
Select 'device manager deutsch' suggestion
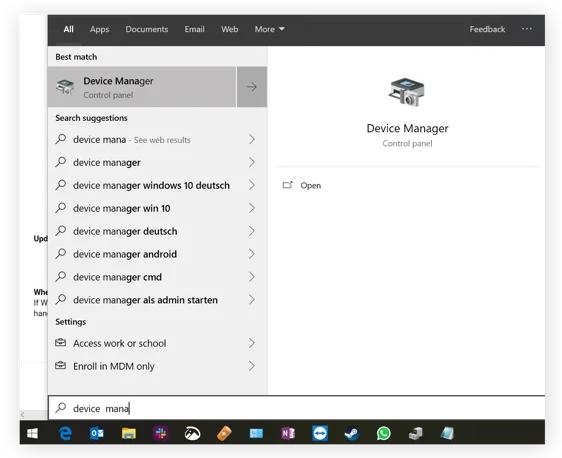tap(157, 231)
